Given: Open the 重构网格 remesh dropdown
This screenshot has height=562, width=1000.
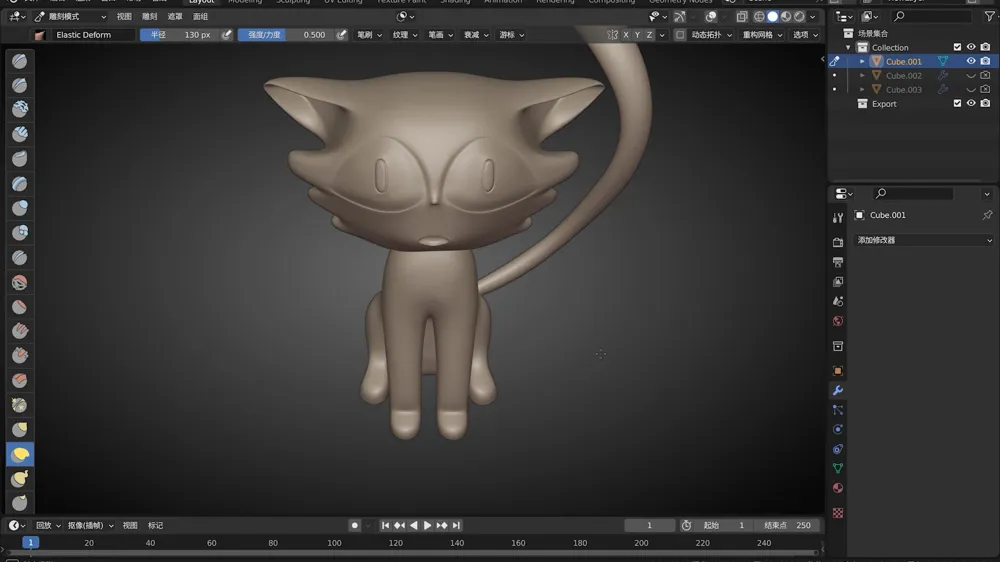Looking at the screenshot, I should coord(762,35).
